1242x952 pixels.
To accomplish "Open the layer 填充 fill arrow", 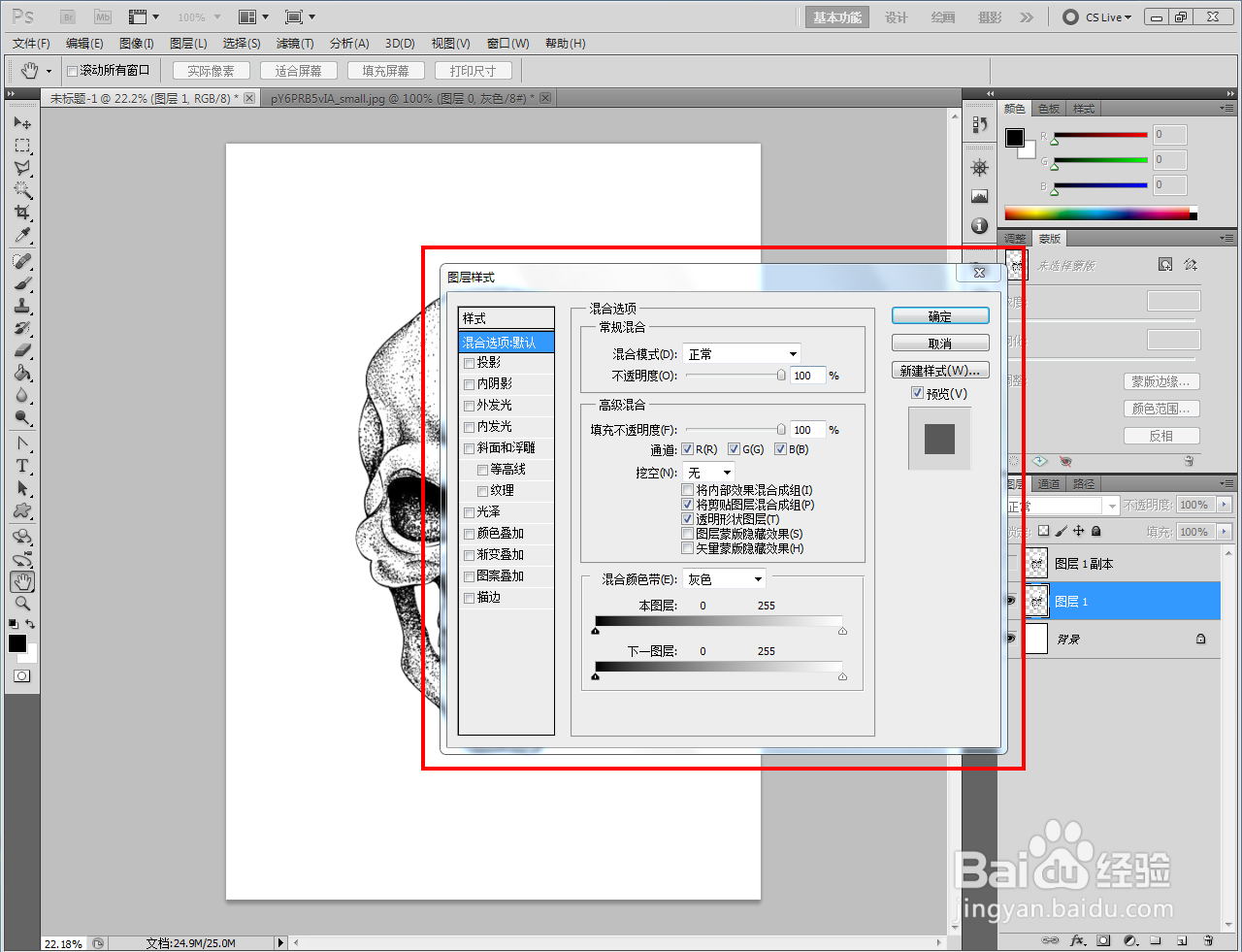I will pyautogui.click(x=1224, y=532).
